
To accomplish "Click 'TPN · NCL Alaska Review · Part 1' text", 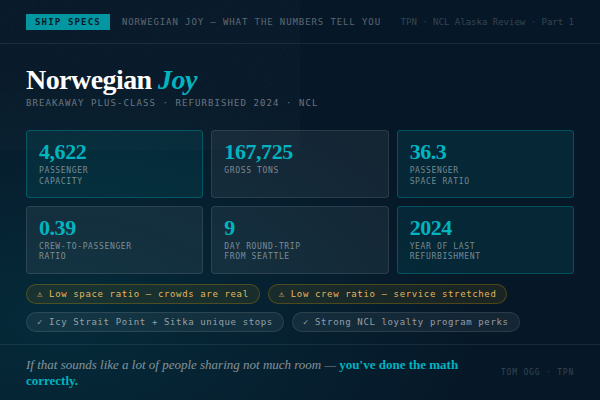I will tap(487, 22).
